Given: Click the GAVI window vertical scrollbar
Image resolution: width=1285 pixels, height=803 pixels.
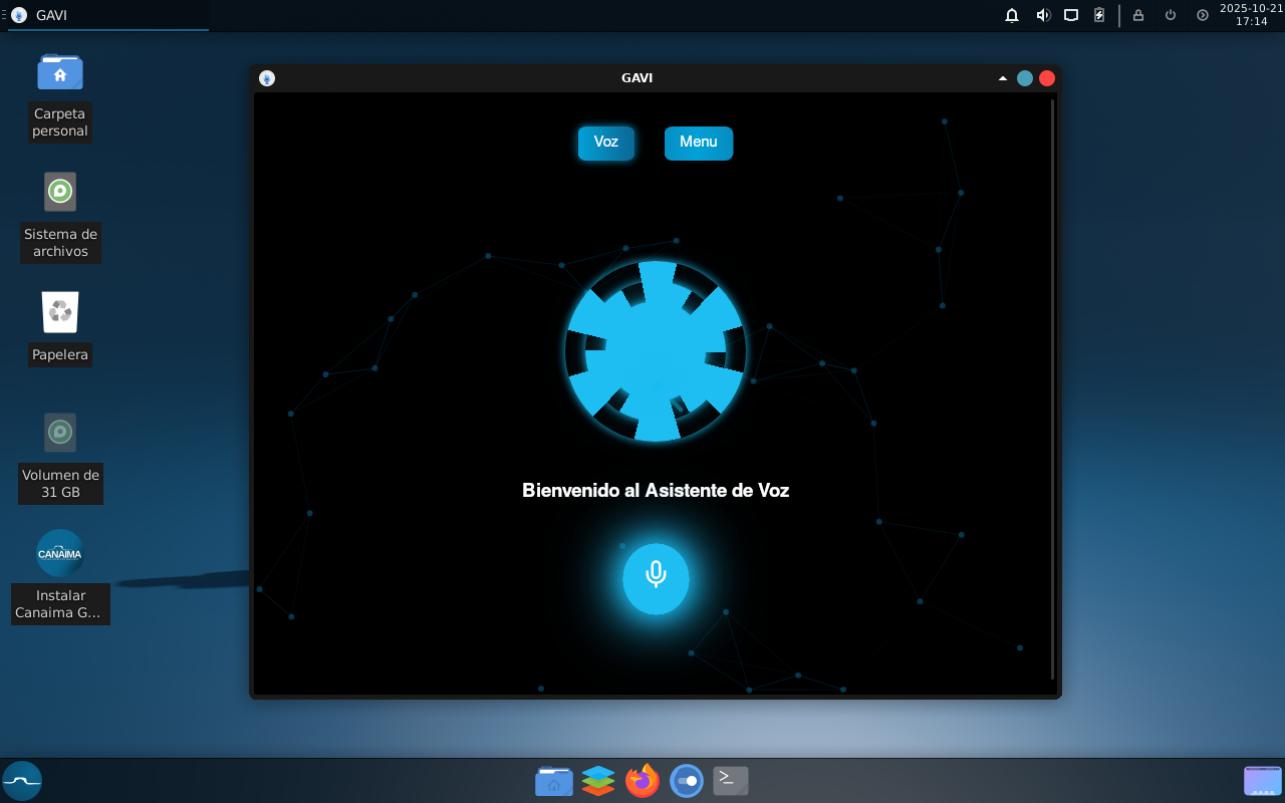Looking at the screenshot, I should [x=1052, y=390].
